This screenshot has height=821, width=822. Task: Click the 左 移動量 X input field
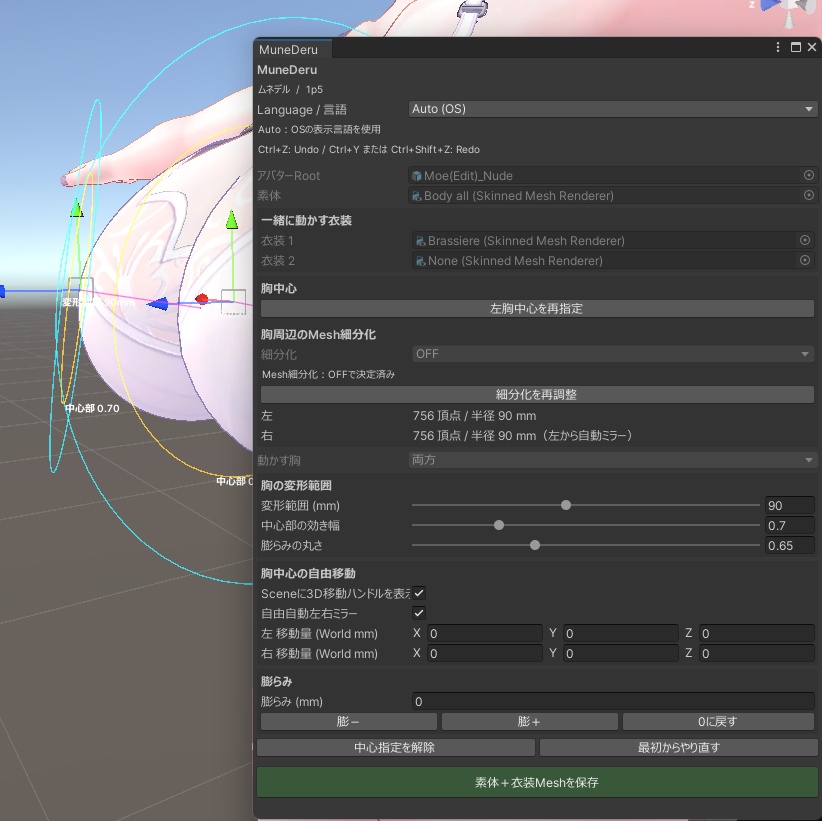click(x=484, y=633)
